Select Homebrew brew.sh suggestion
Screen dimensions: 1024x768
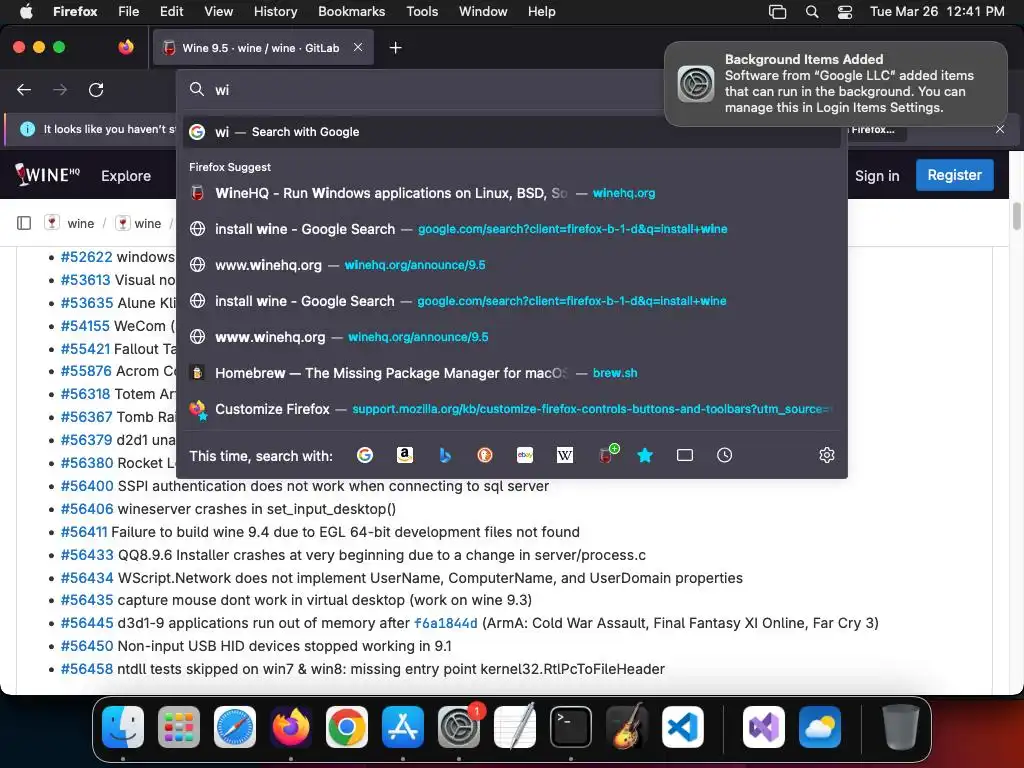click(x=511, y=373)
